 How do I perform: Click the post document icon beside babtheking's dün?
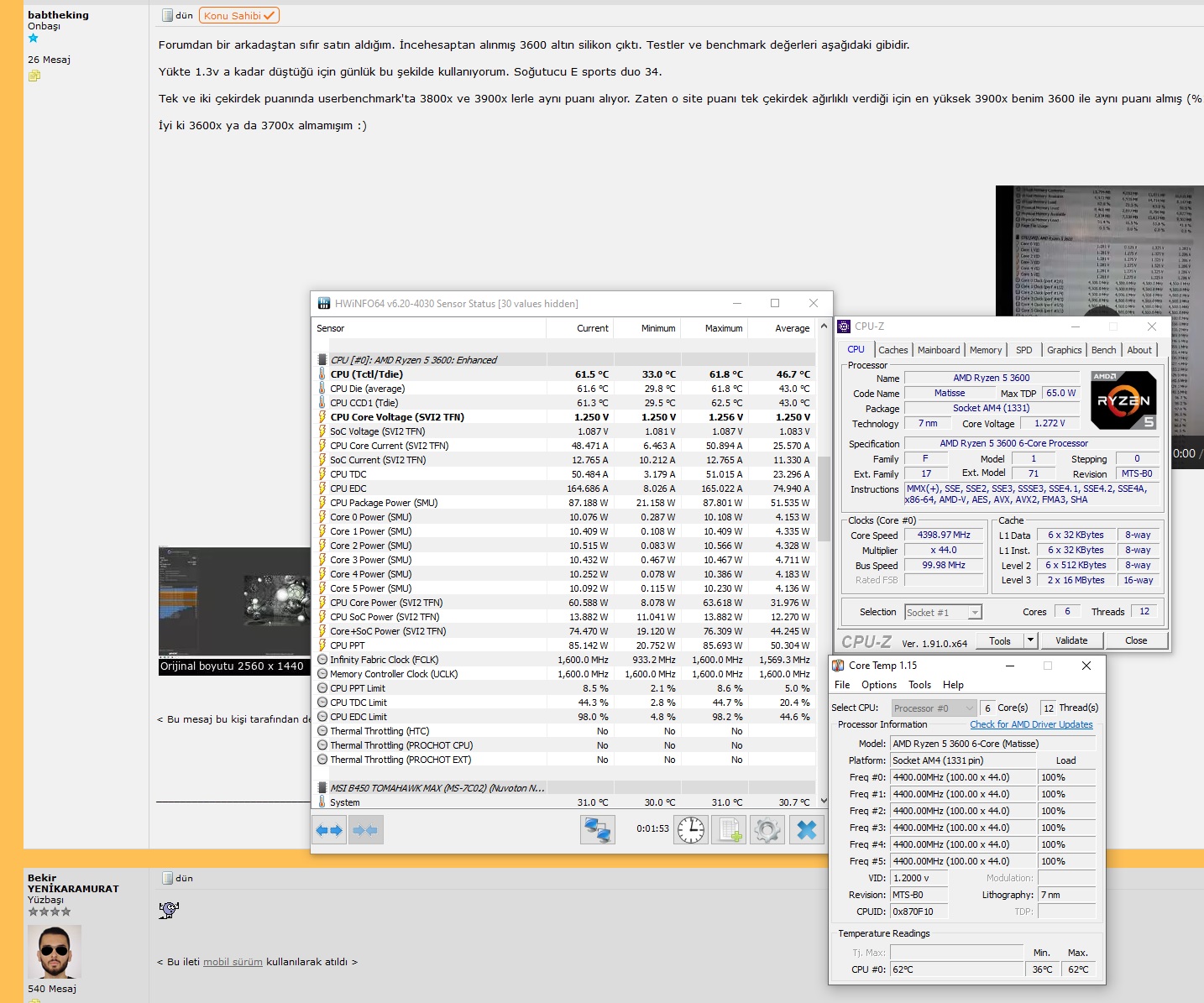[x=167, y=16]
